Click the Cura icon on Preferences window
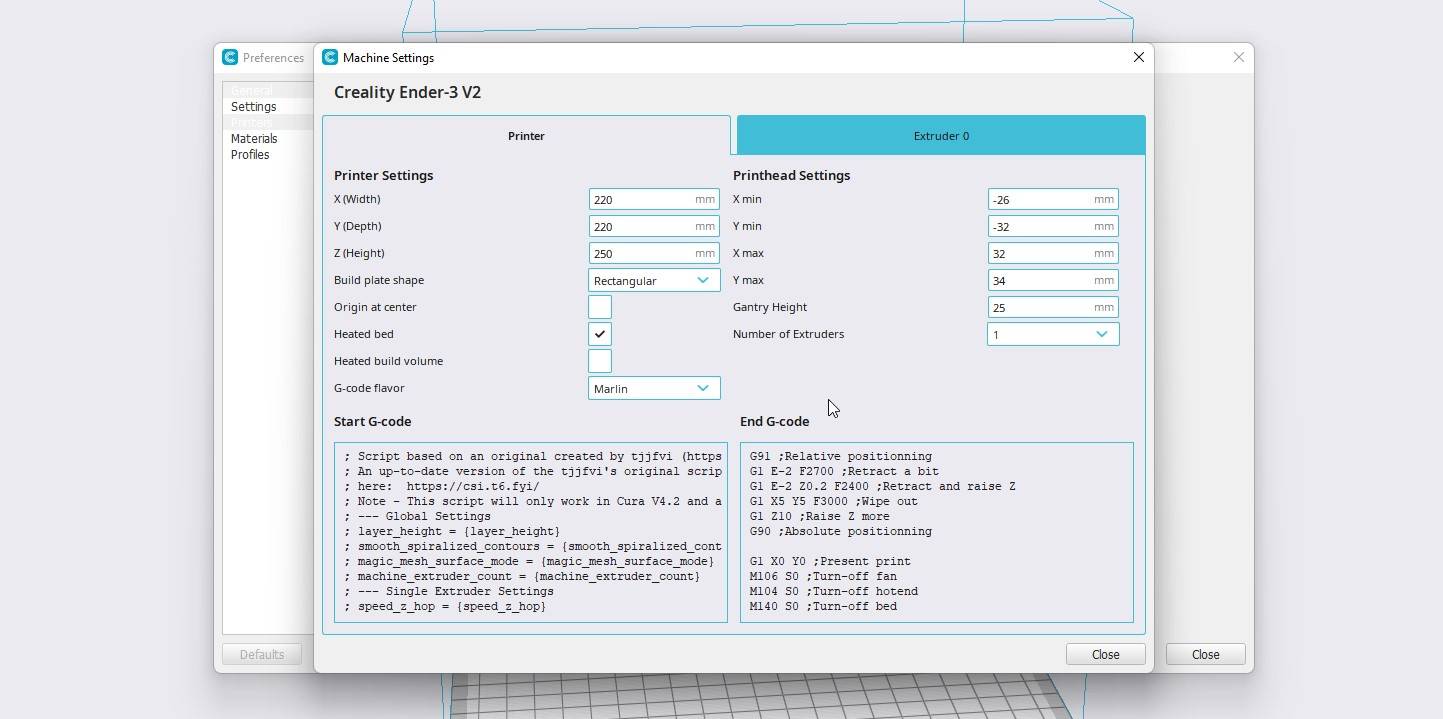The image size is (1443, 719). [x=230, y=57]
